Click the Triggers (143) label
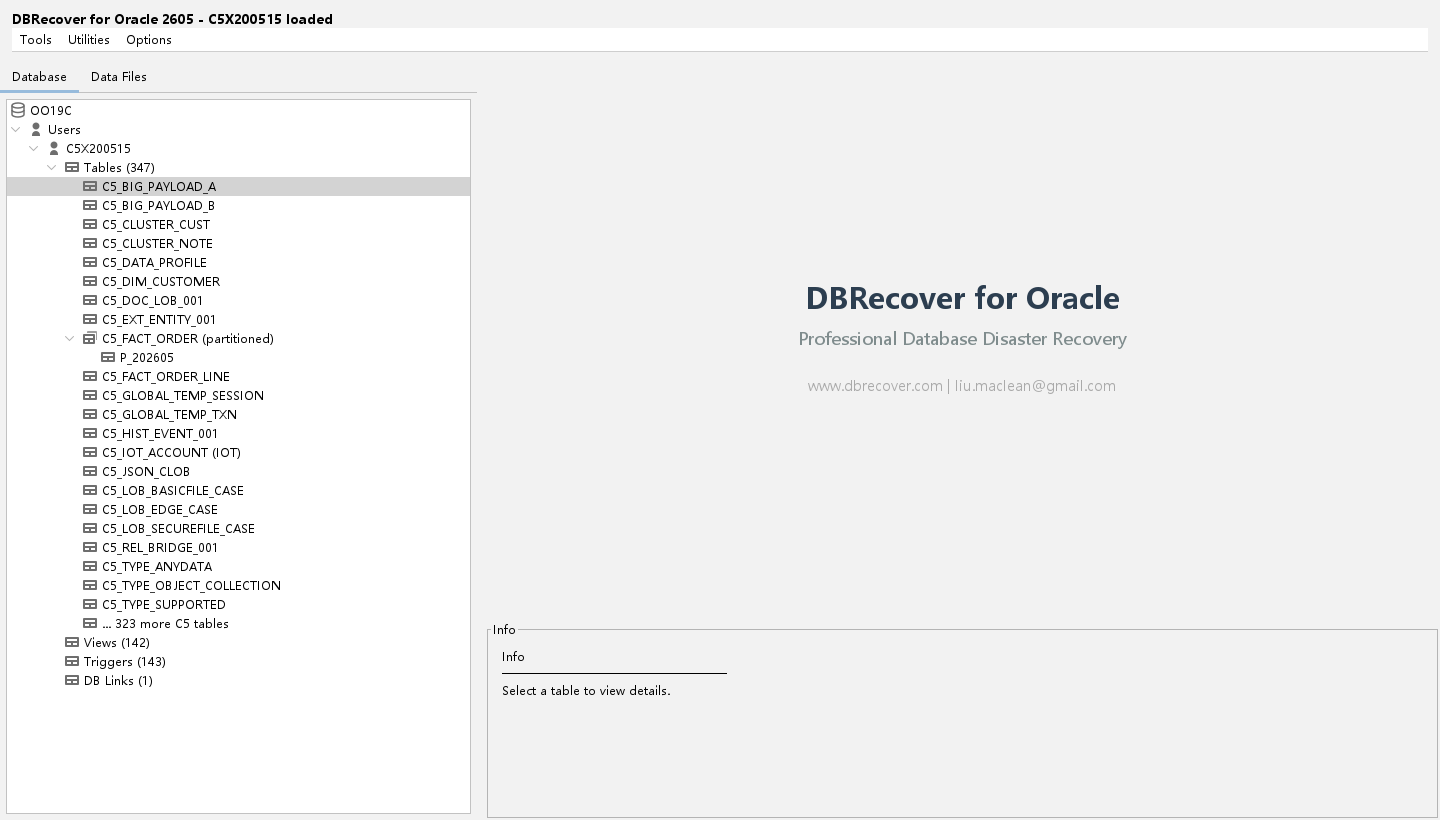This screenshot has height=820, width=1440. pyautogui.click(x=125, y=662)
